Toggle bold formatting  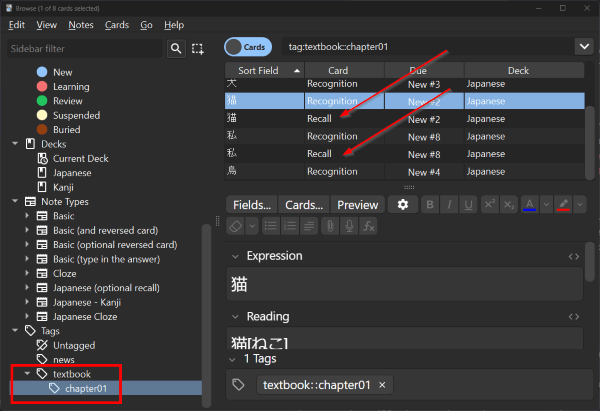430,205
